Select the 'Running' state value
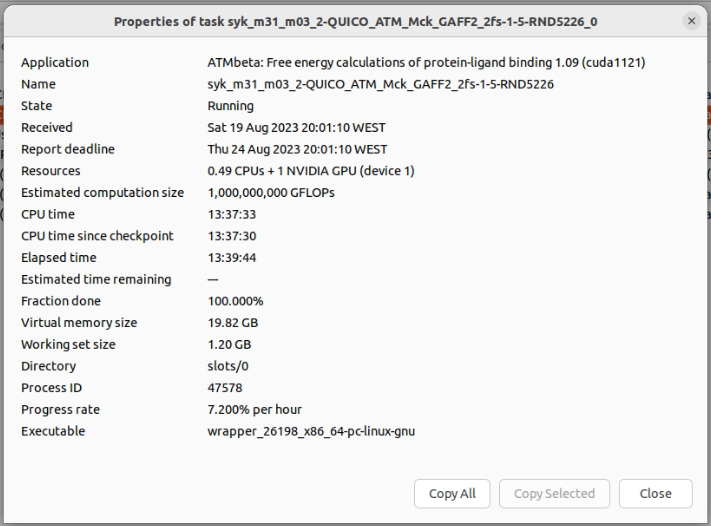Image resolution: width=711 pixels, height=526 pixels. click(230, 106)
